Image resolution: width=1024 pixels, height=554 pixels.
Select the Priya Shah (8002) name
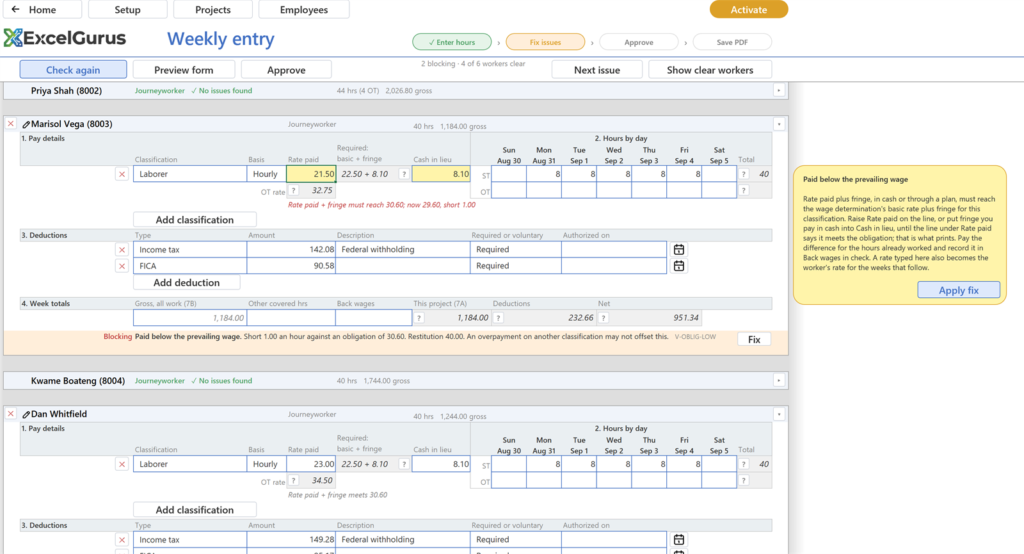coord(67,91)
